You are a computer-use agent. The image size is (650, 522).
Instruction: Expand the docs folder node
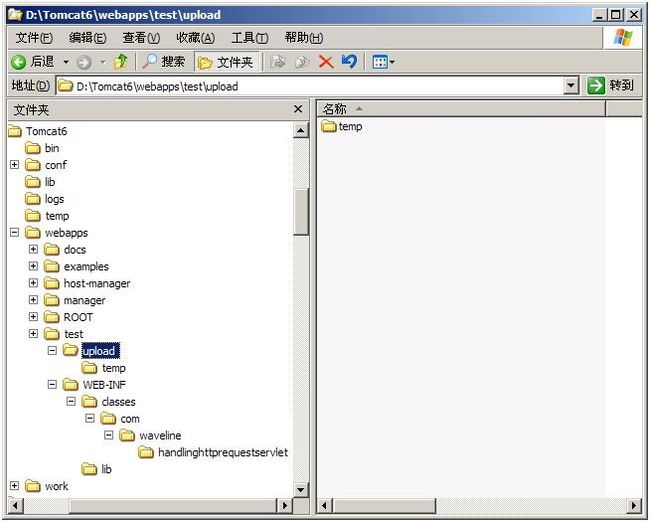(x=34, y=249)
